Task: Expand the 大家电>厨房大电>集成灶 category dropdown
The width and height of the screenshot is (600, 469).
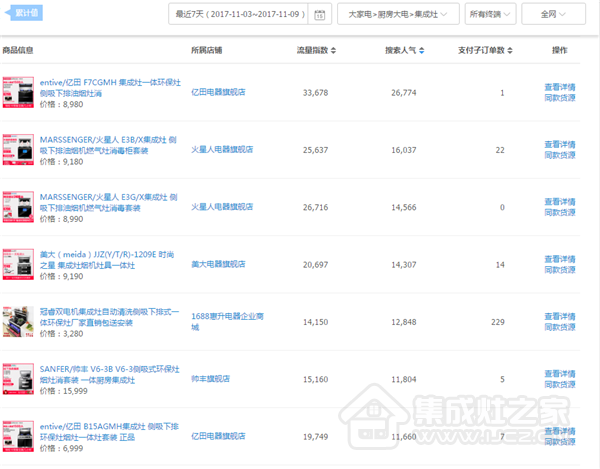Action: (398, 14)
